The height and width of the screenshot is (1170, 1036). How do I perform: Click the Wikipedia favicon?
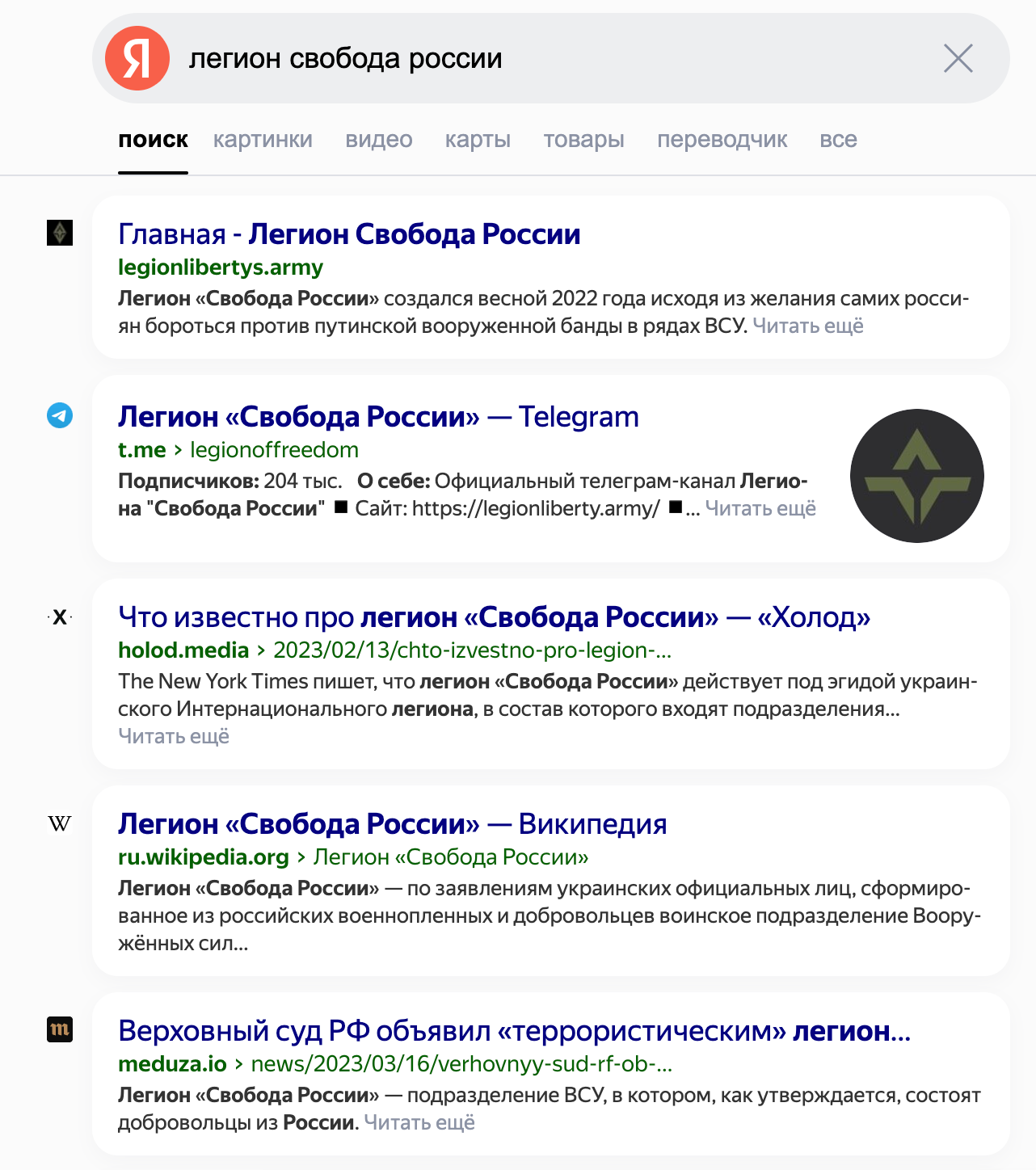tap(60, 823)
